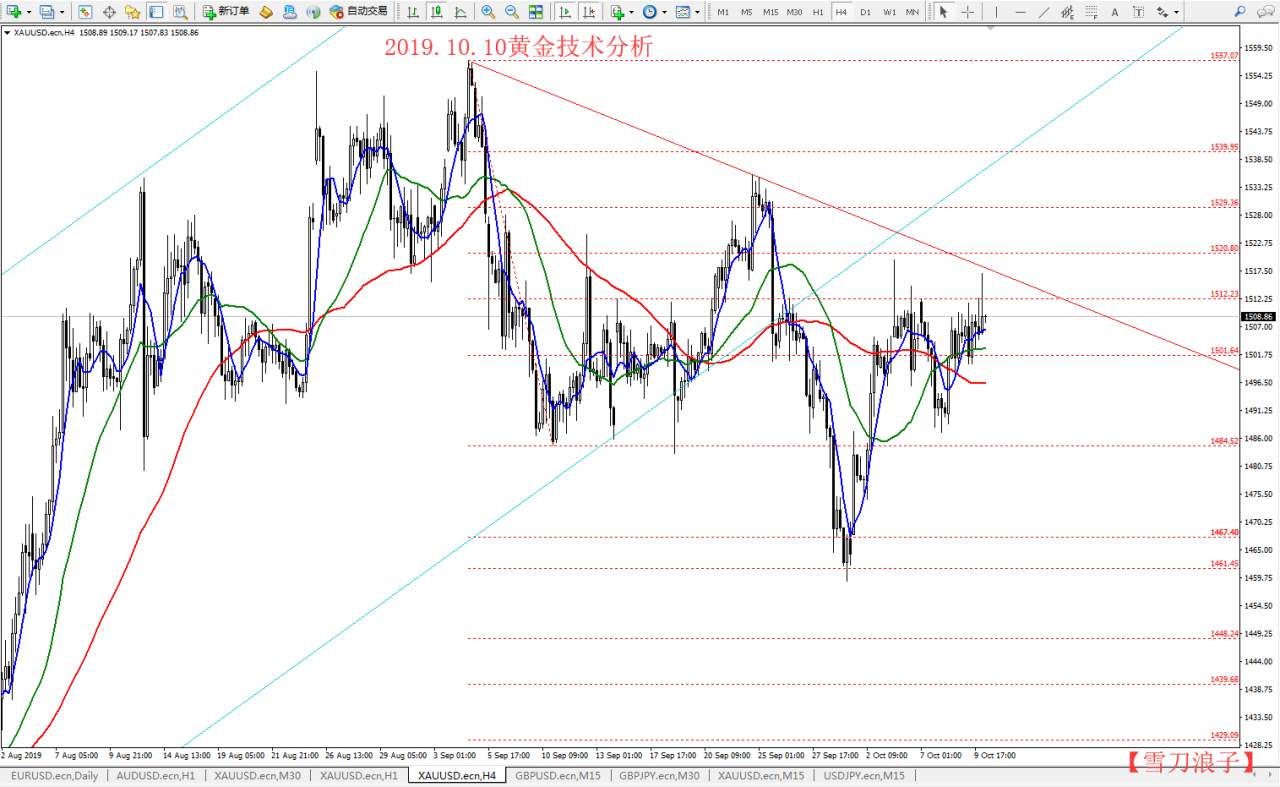The image size is (1280, 787).
Task: Switch to bar chart display
Action: coord(413,12)
